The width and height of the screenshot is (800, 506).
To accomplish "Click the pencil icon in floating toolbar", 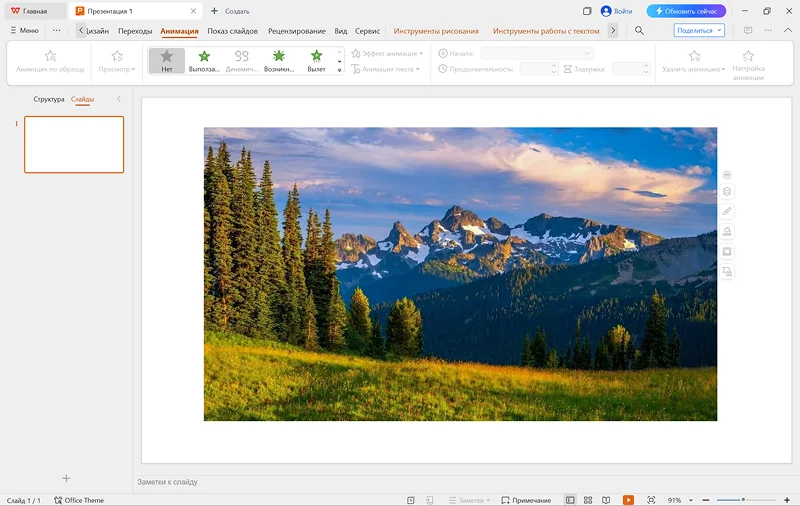I will (727, 212).
